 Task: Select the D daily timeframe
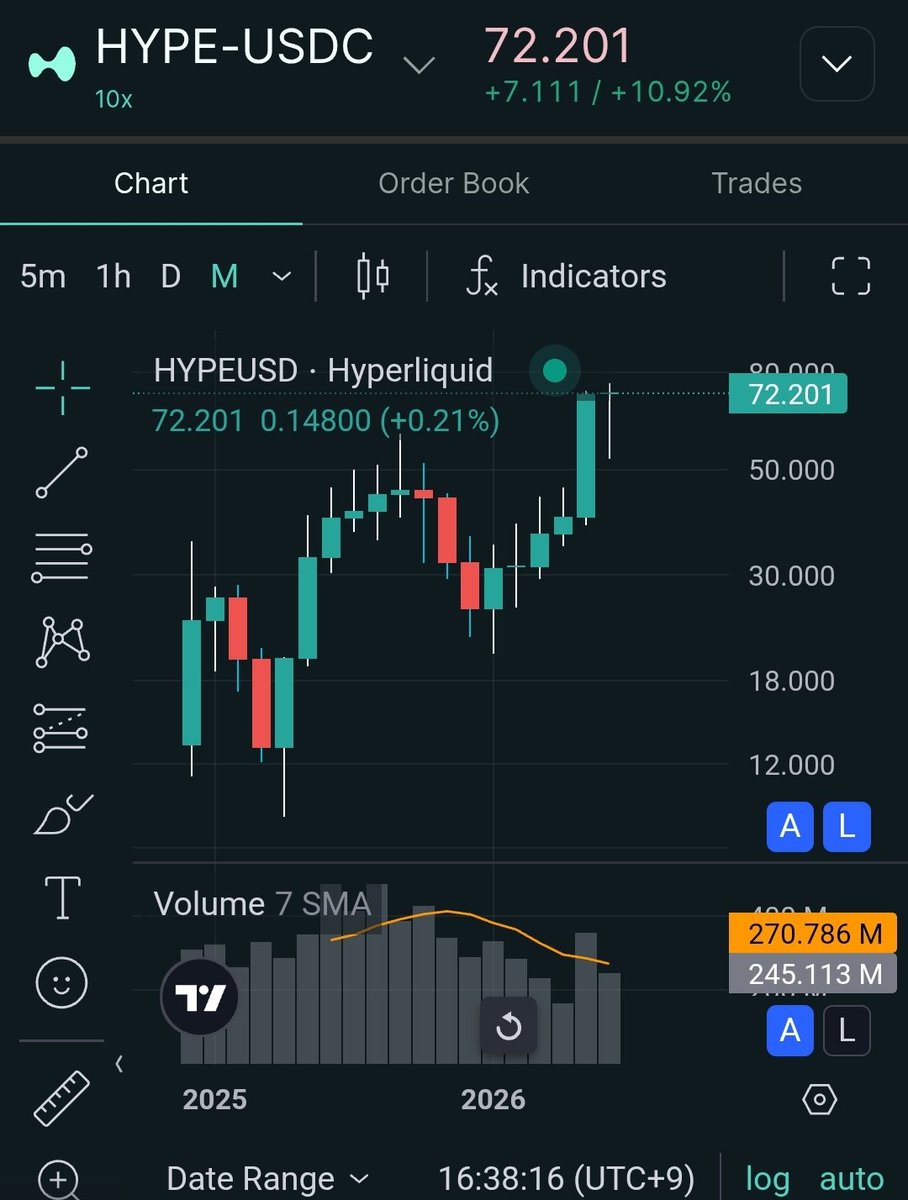171,276
